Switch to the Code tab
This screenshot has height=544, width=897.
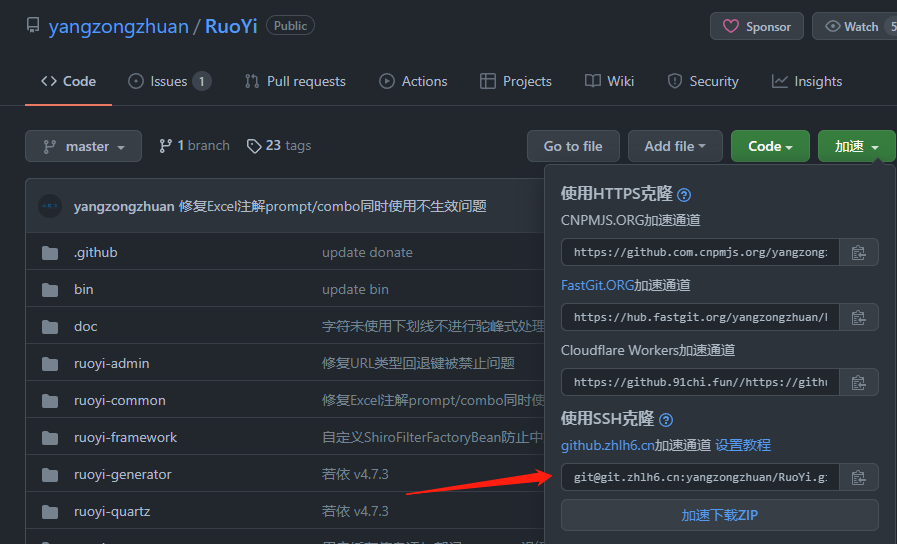pos(69,81)
